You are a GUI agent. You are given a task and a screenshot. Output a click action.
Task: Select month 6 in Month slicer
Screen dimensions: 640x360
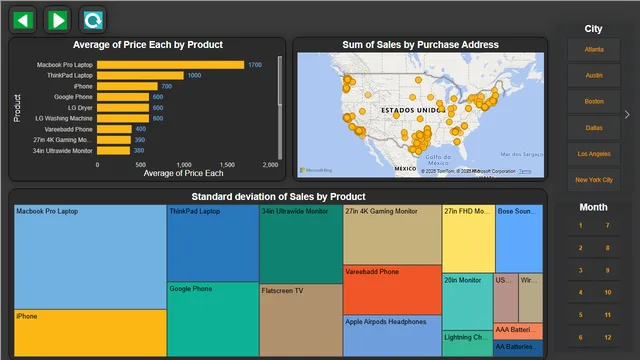(580, 337)
